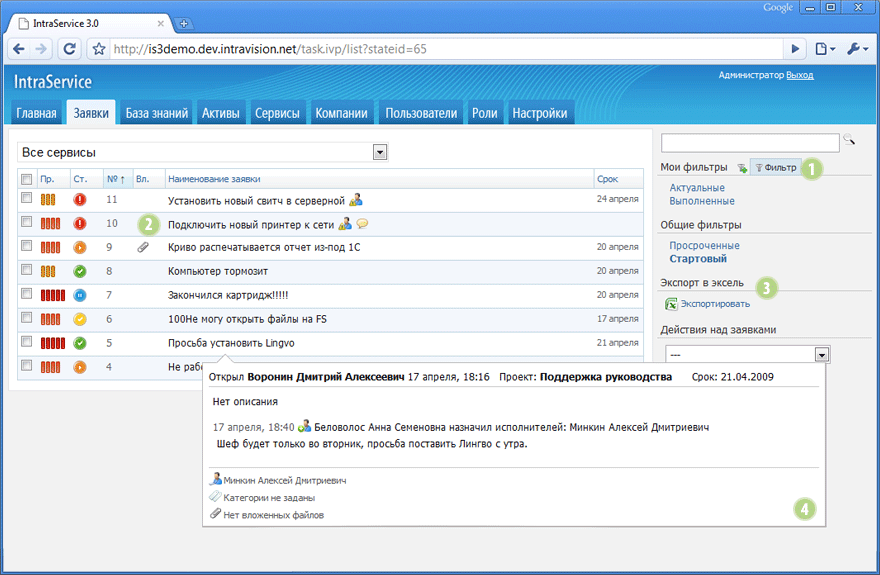
Task: Click the green check status icon in row 8
Action: [x=80, y=272]
